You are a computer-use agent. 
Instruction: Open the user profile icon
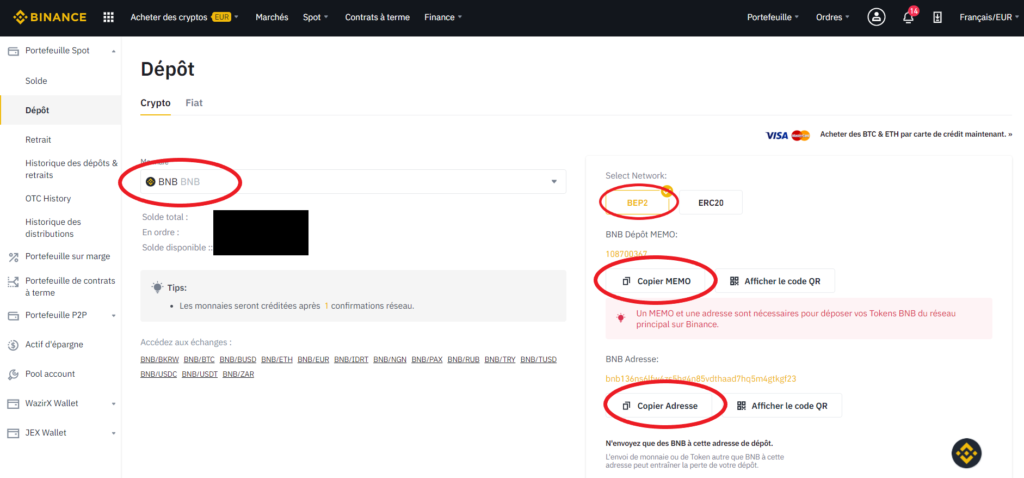876,18
